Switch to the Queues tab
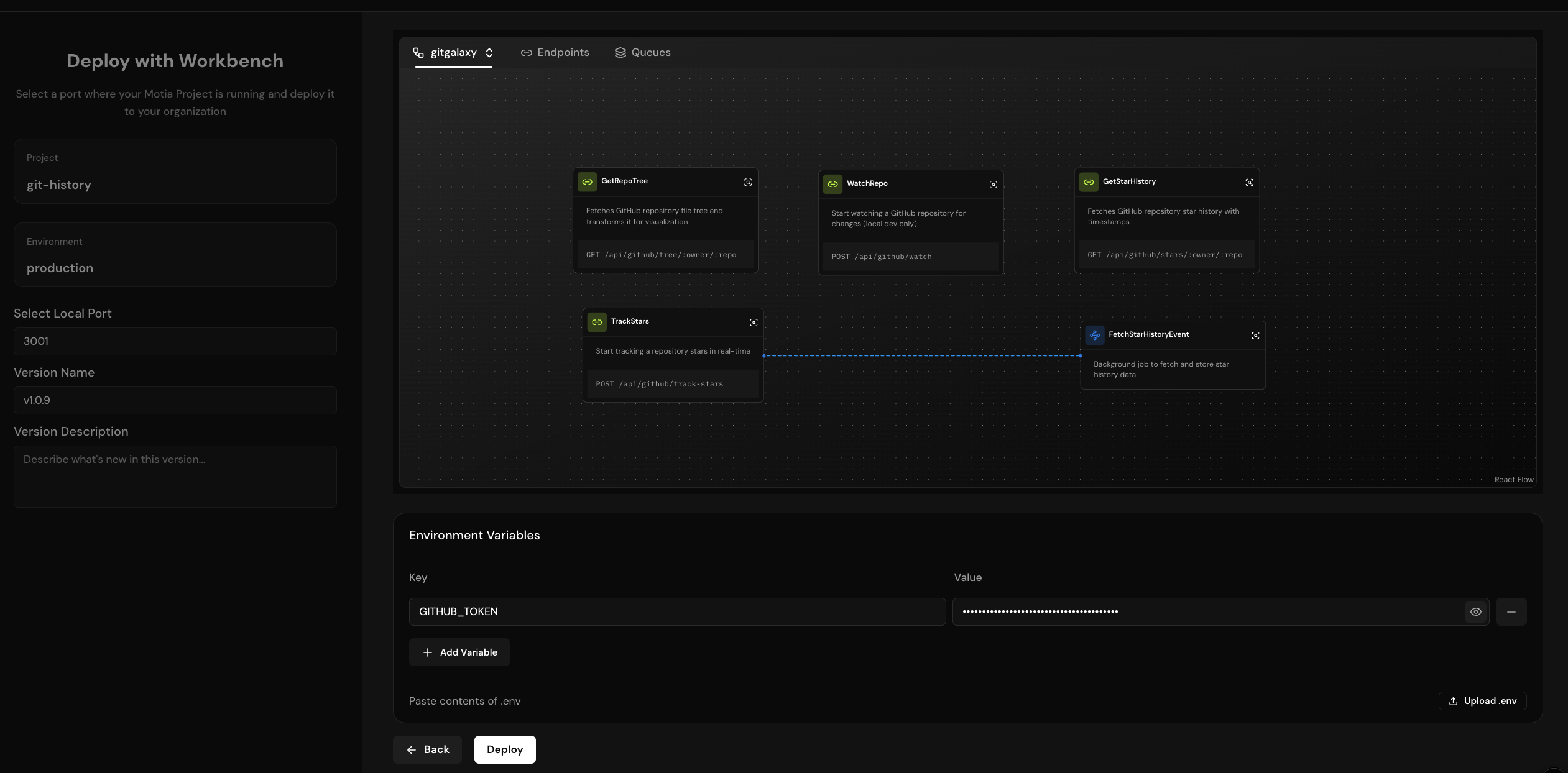 coord(642,52)
